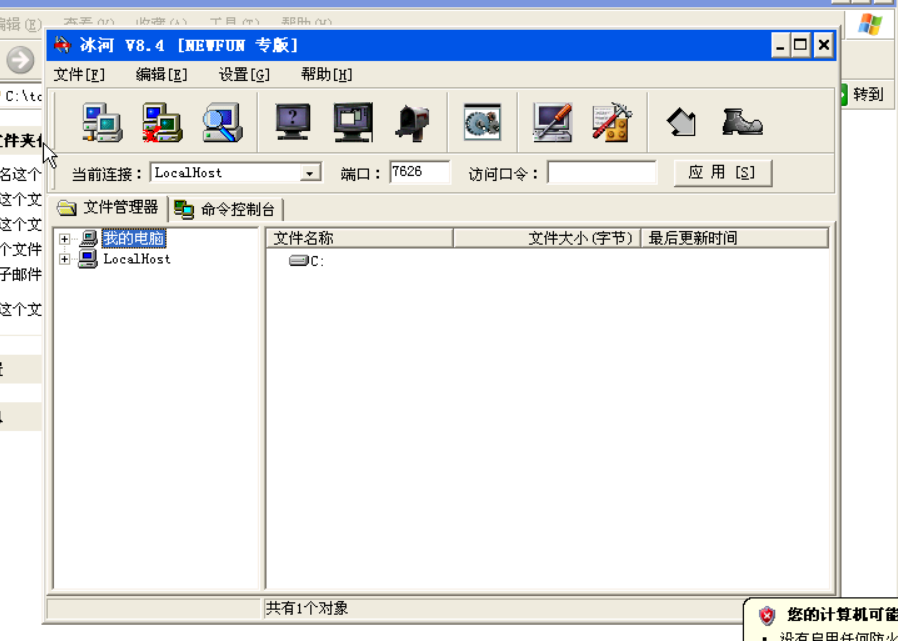Click the auto search magnifier computer icon
The width and height of the screenshot is (898, 641).
(222, 122)
